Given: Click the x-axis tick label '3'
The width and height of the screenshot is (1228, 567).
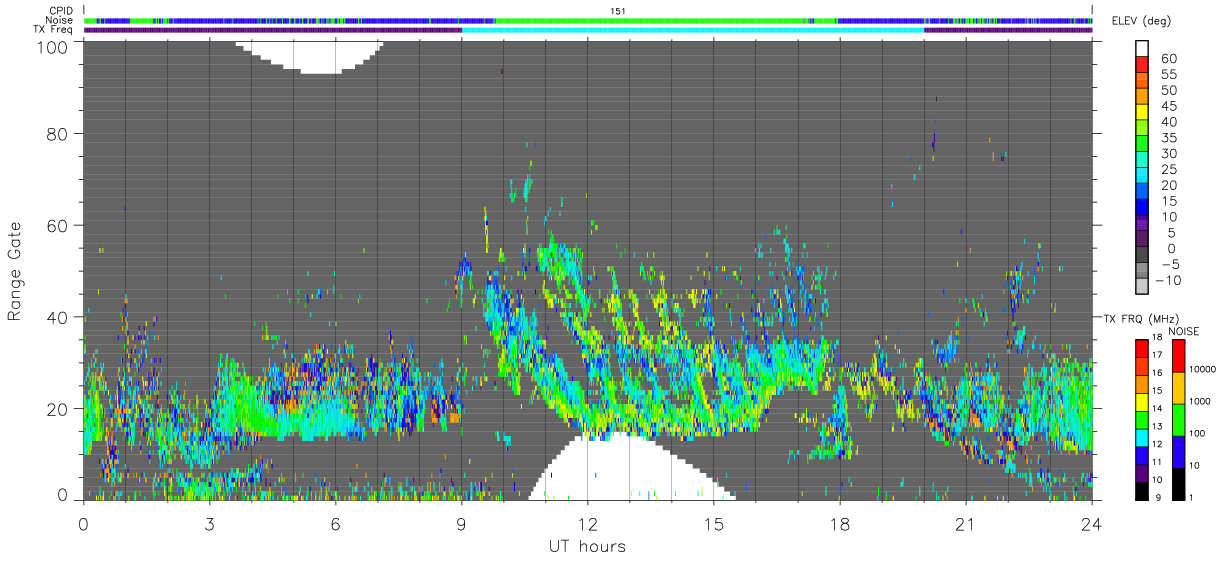Looking at the screenshot, I should pyautogui.click(x=210, y=523).
